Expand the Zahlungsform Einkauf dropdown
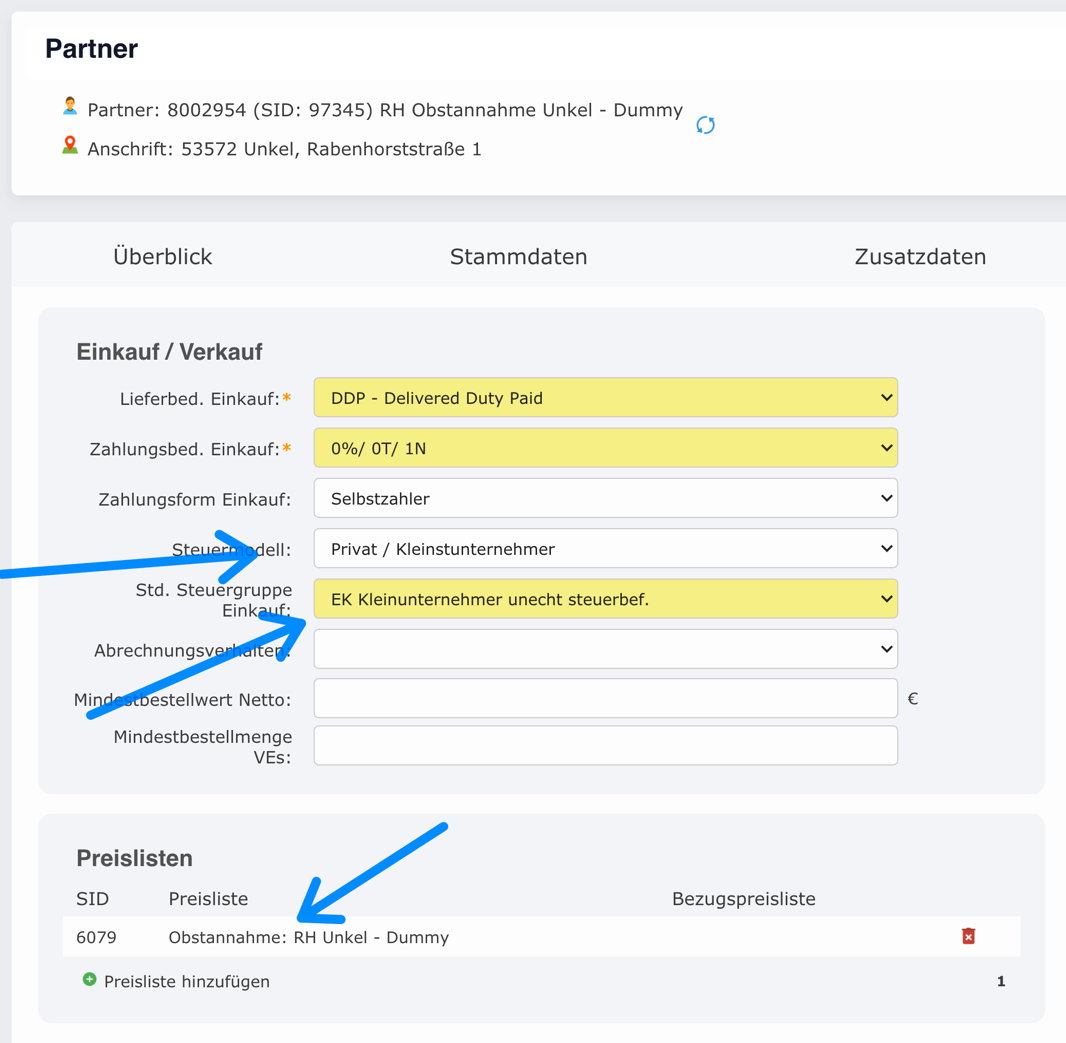 (605, 498)
